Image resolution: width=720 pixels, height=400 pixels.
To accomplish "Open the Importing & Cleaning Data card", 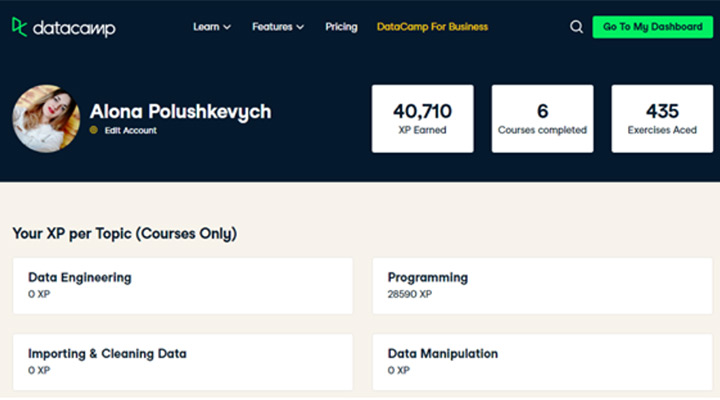I will click(x=182, y=361).
